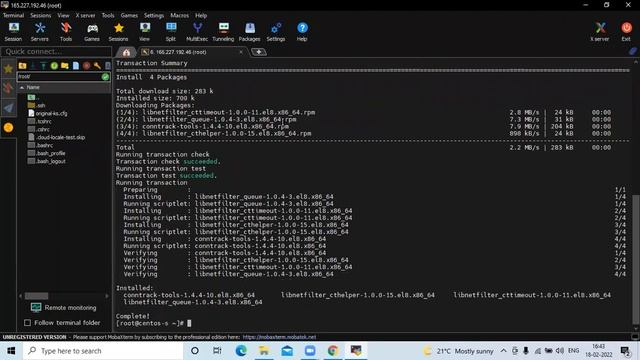The height and width of the screenshot is (360, 640).
Task: Launch MultiExec mode
Action: pyautogui.click(x=197, y=32)
